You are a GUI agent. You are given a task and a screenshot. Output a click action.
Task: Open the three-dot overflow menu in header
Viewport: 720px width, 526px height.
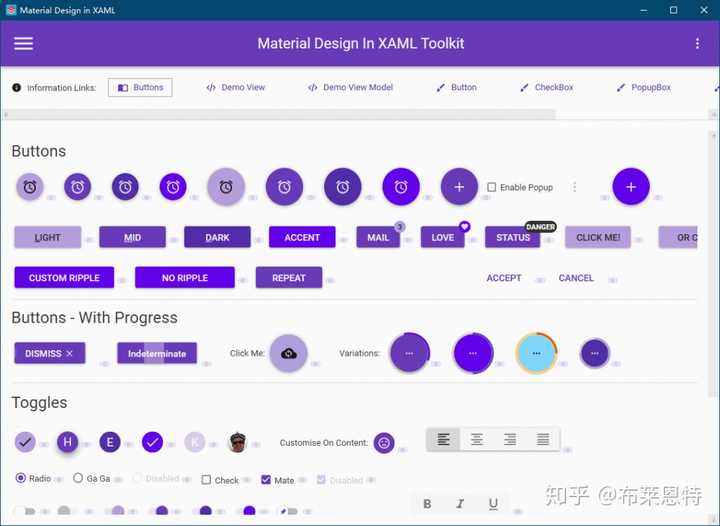(697, 44)
